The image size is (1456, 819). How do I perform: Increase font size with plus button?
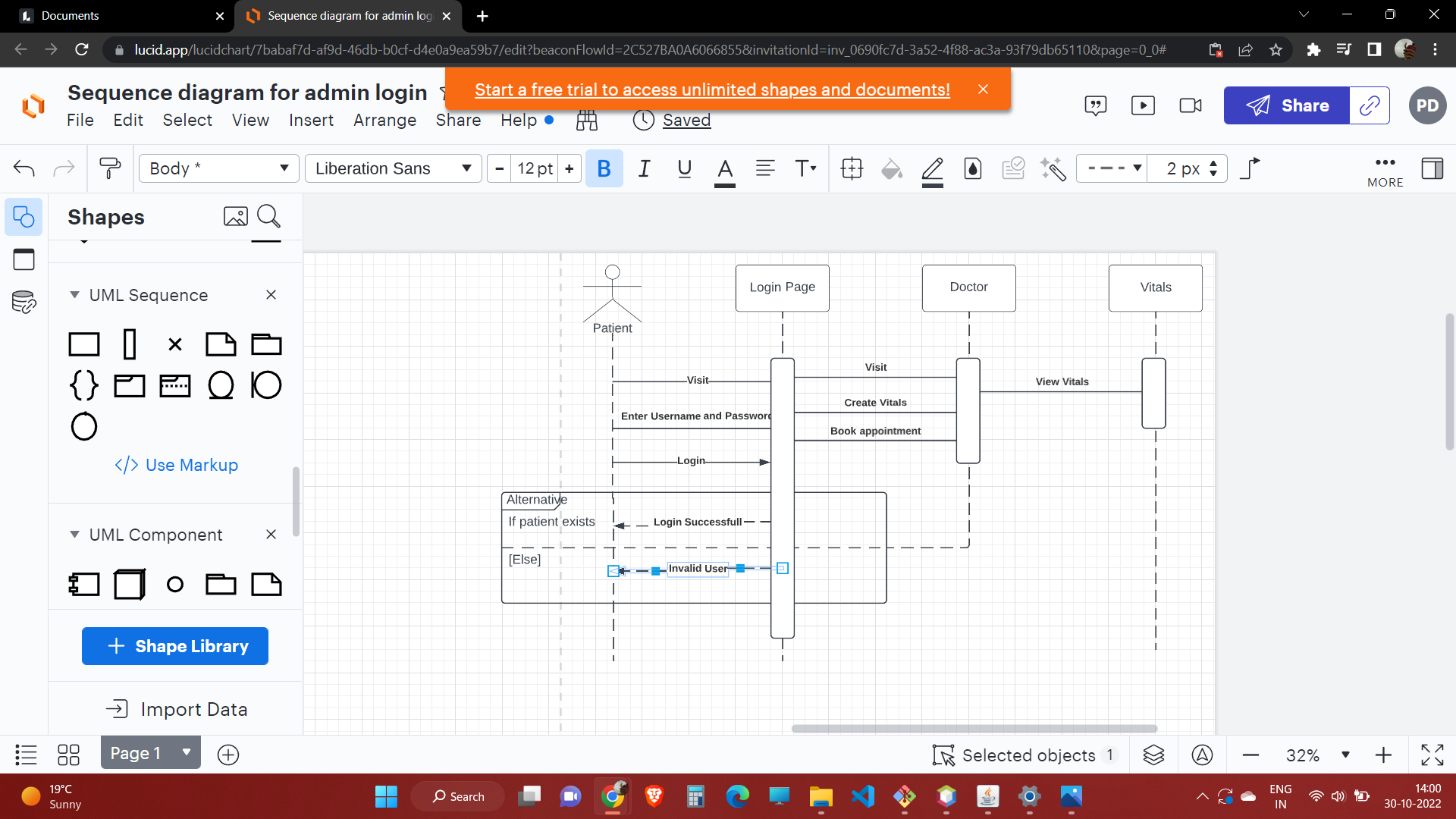click(570, 168)
